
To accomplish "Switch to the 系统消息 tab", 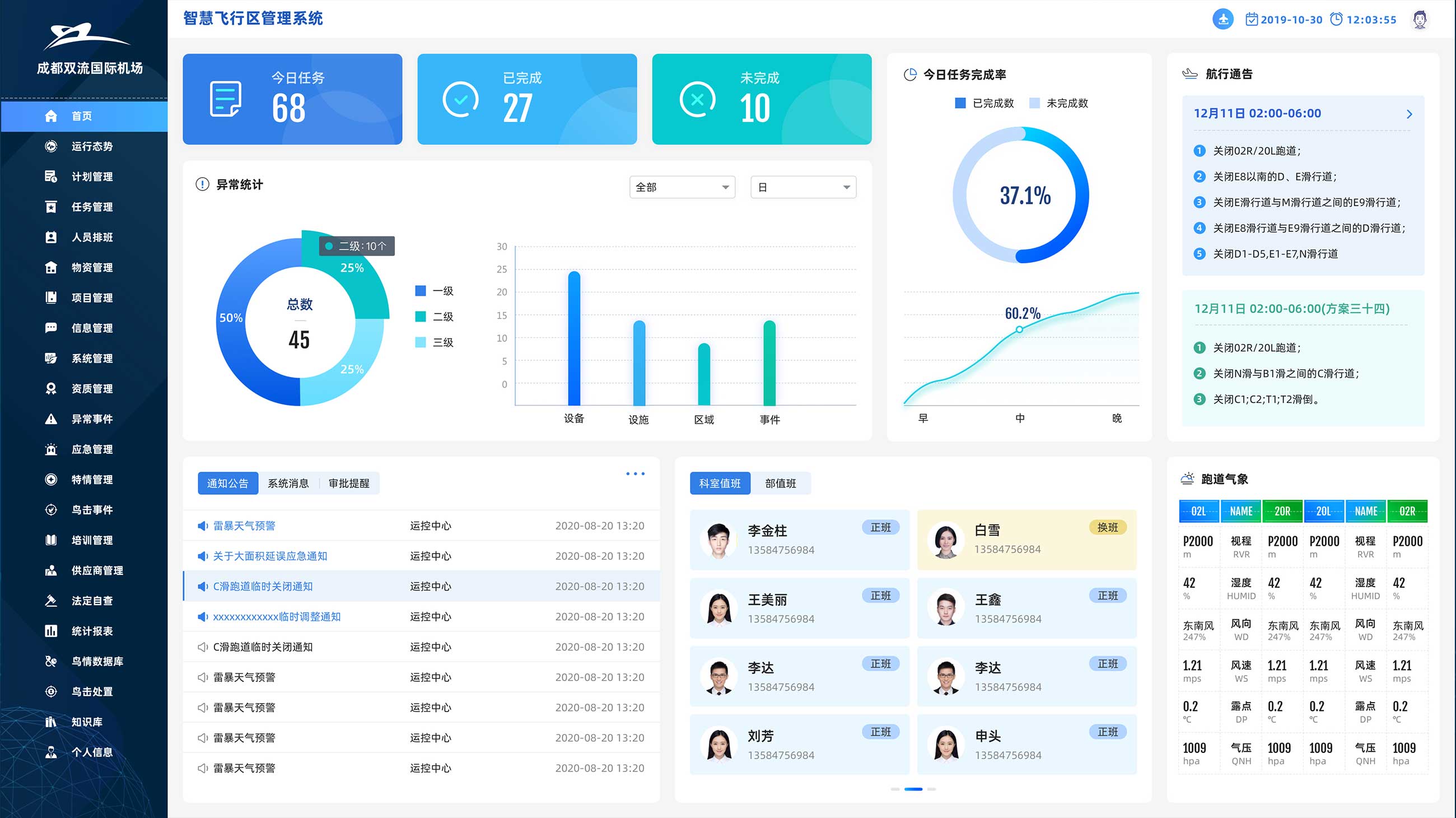I will point(288,484).
